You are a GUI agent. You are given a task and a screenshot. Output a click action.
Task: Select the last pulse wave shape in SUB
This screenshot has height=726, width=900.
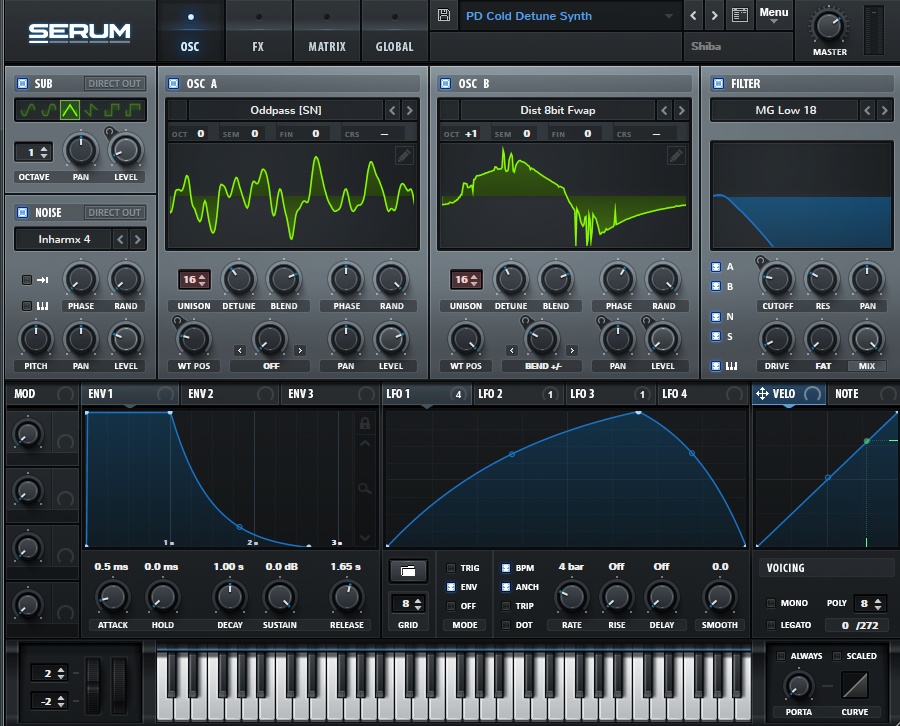tap(134, 110)
